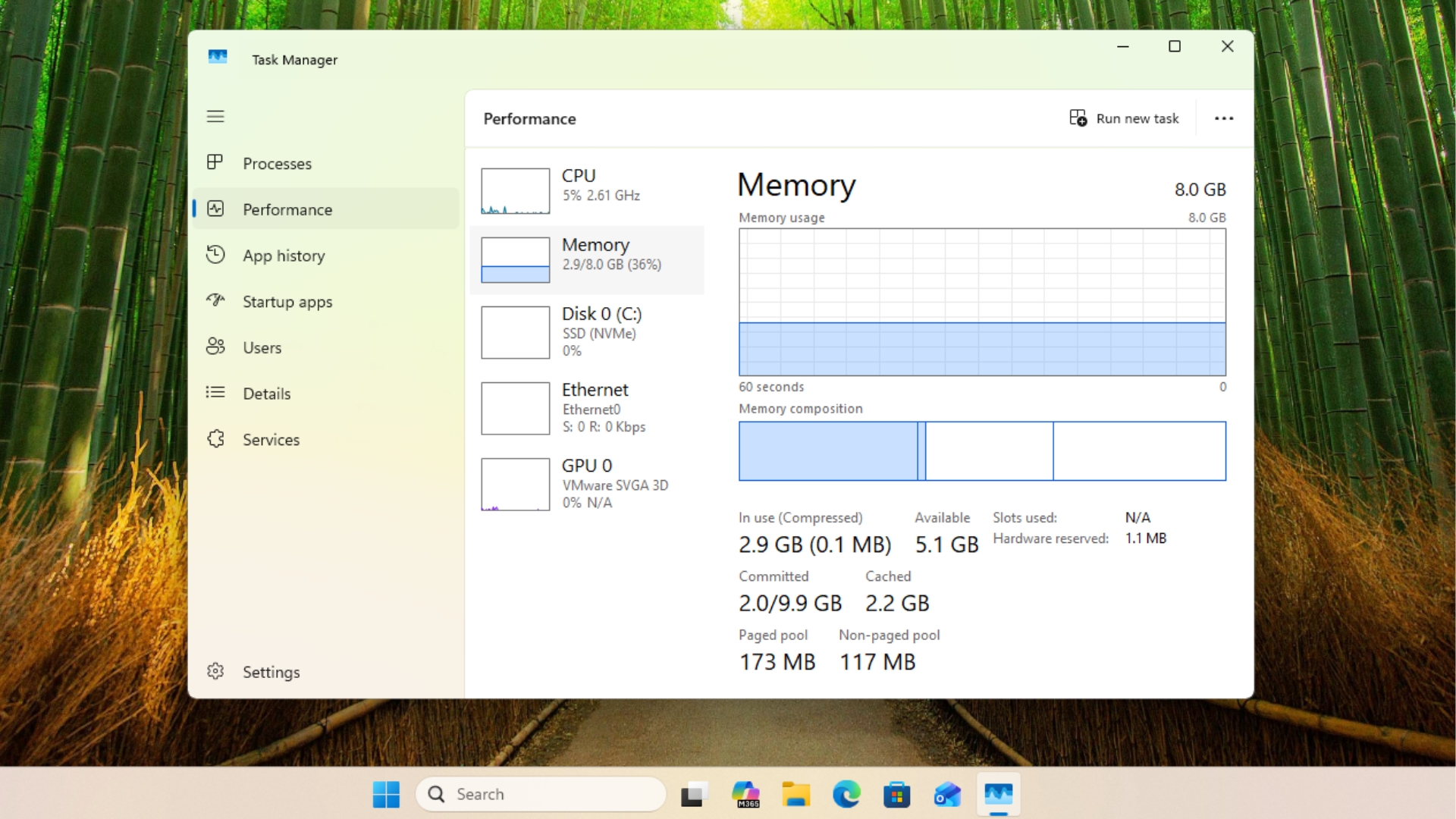Click the Users label in sidebar
Image resolution: width=1456 pixels, height=819 pixels.
point(262,347)
